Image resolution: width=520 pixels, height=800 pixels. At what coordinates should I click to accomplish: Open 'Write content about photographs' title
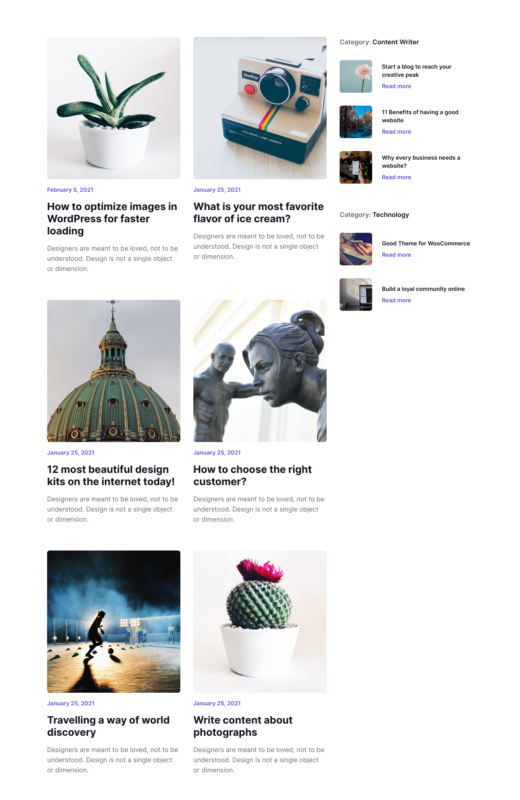pos(243,726)
